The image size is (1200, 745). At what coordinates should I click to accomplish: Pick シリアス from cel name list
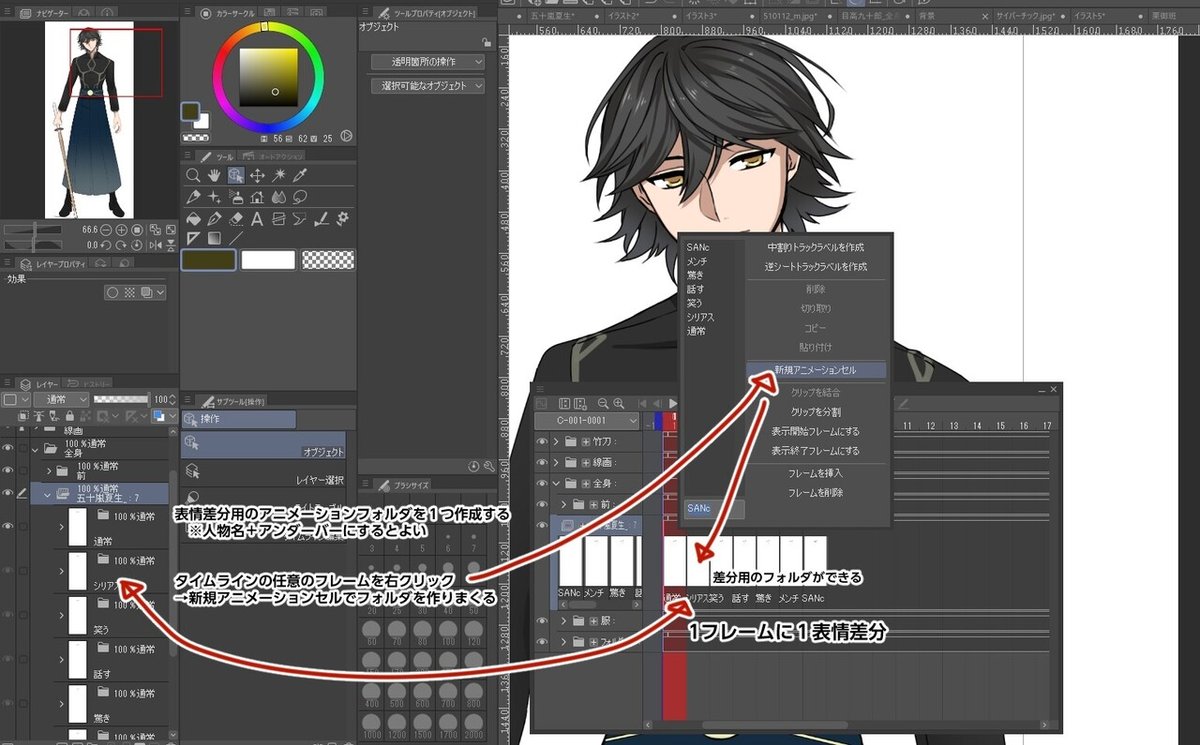point(701,317)
